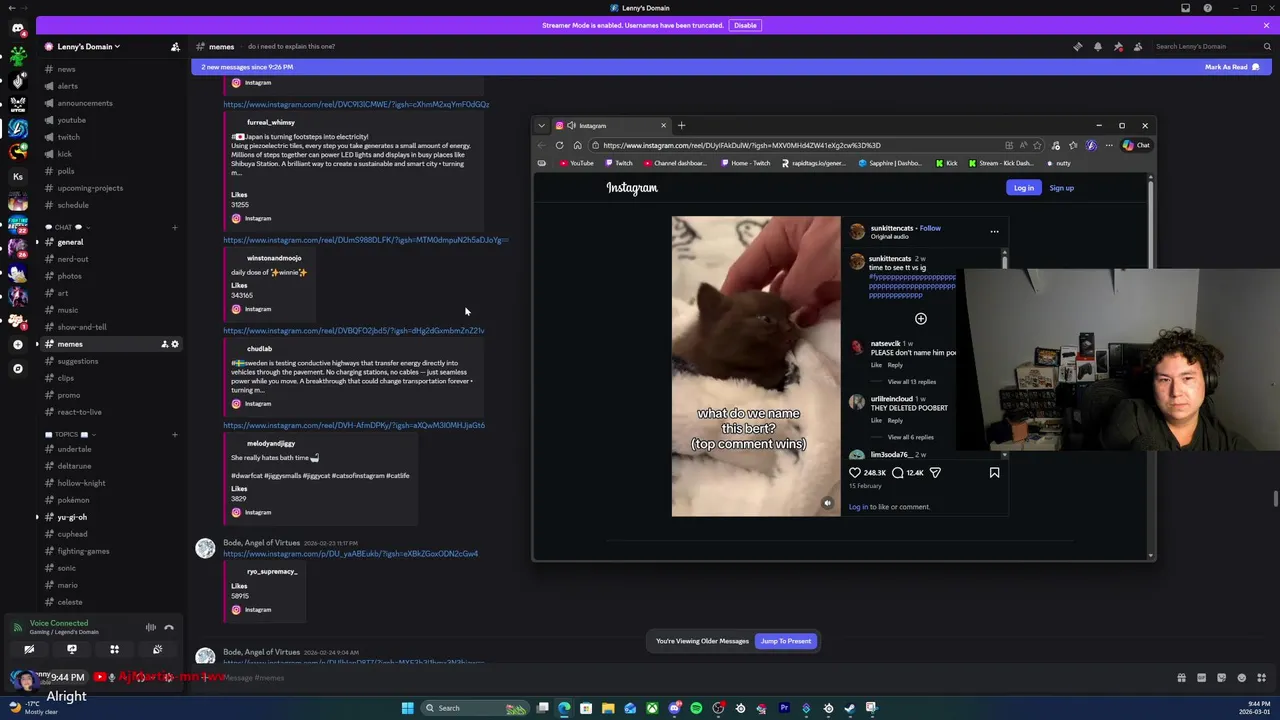
Task: Create invite for memes channel
Action: point(164,344)
